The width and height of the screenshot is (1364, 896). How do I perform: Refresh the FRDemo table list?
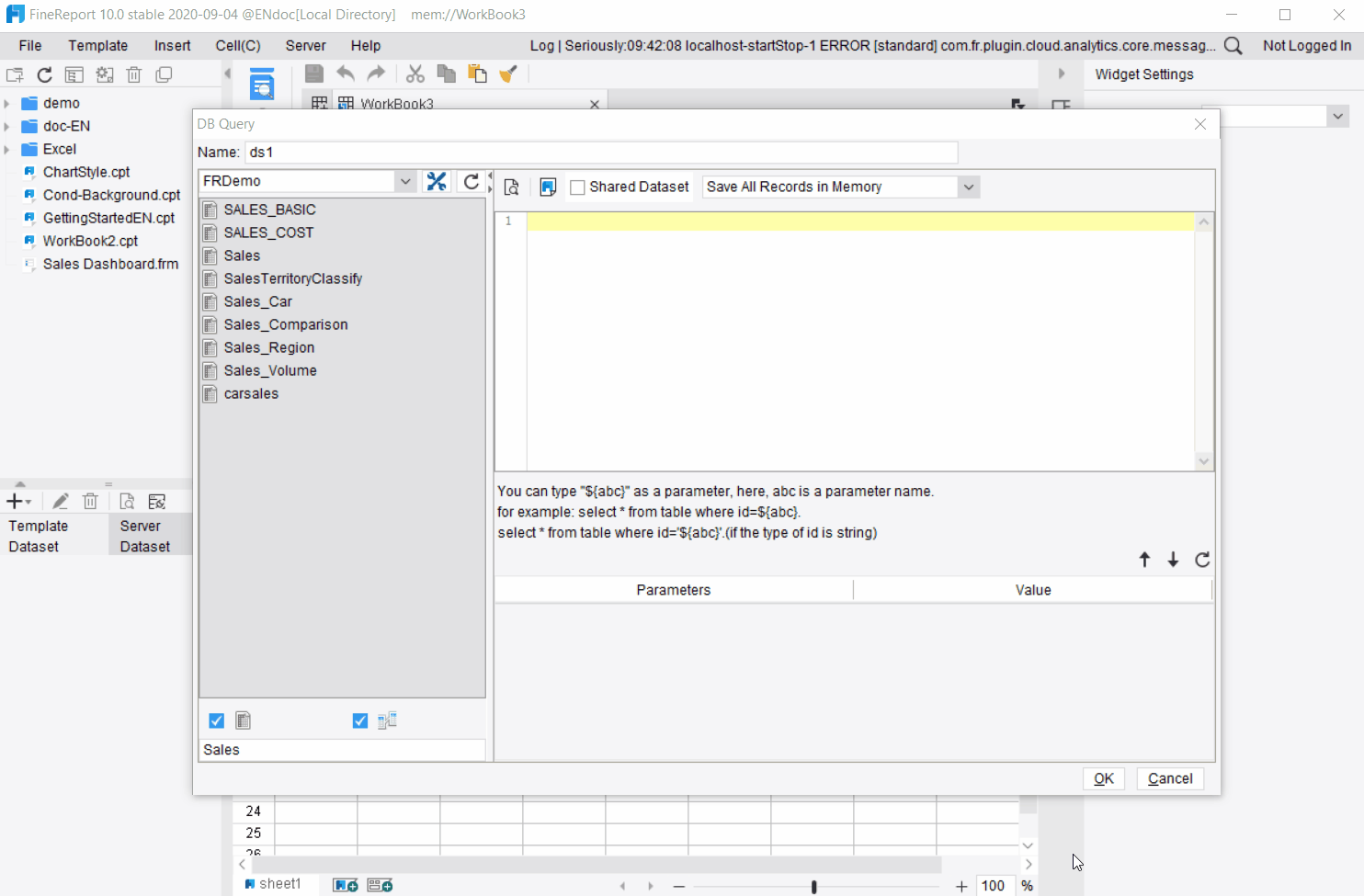472,182
